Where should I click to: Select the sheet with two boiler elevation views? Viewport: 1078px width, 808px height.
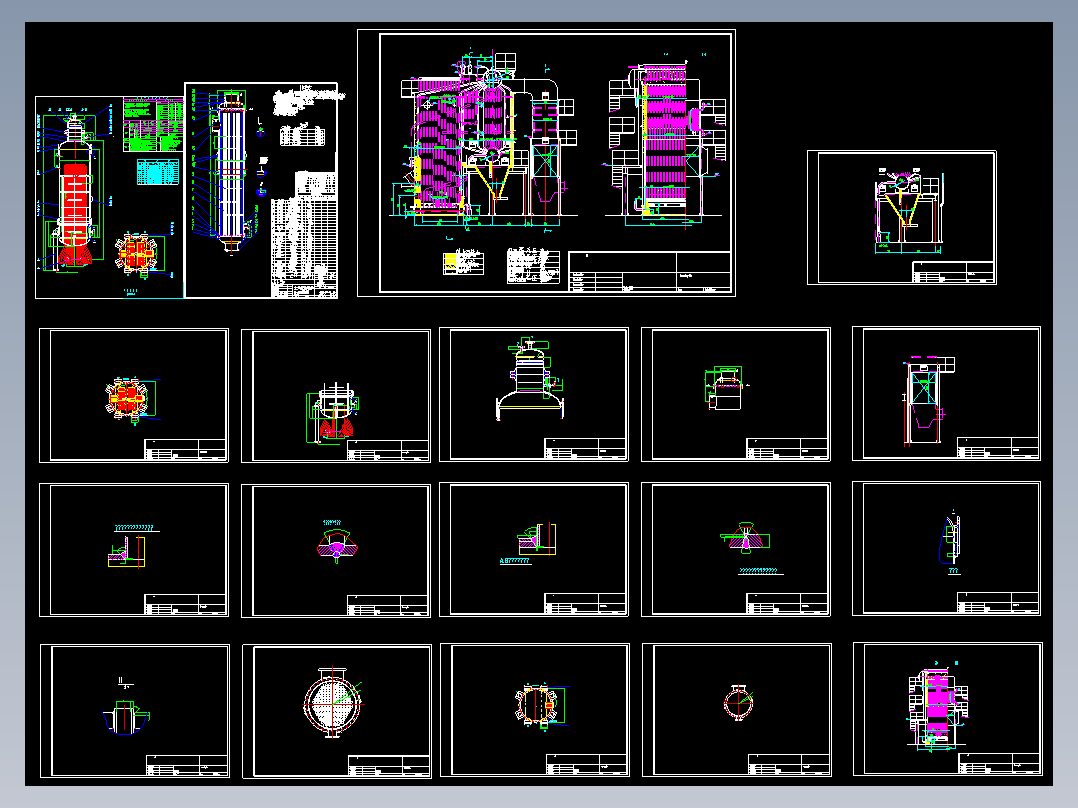point(547,163)
